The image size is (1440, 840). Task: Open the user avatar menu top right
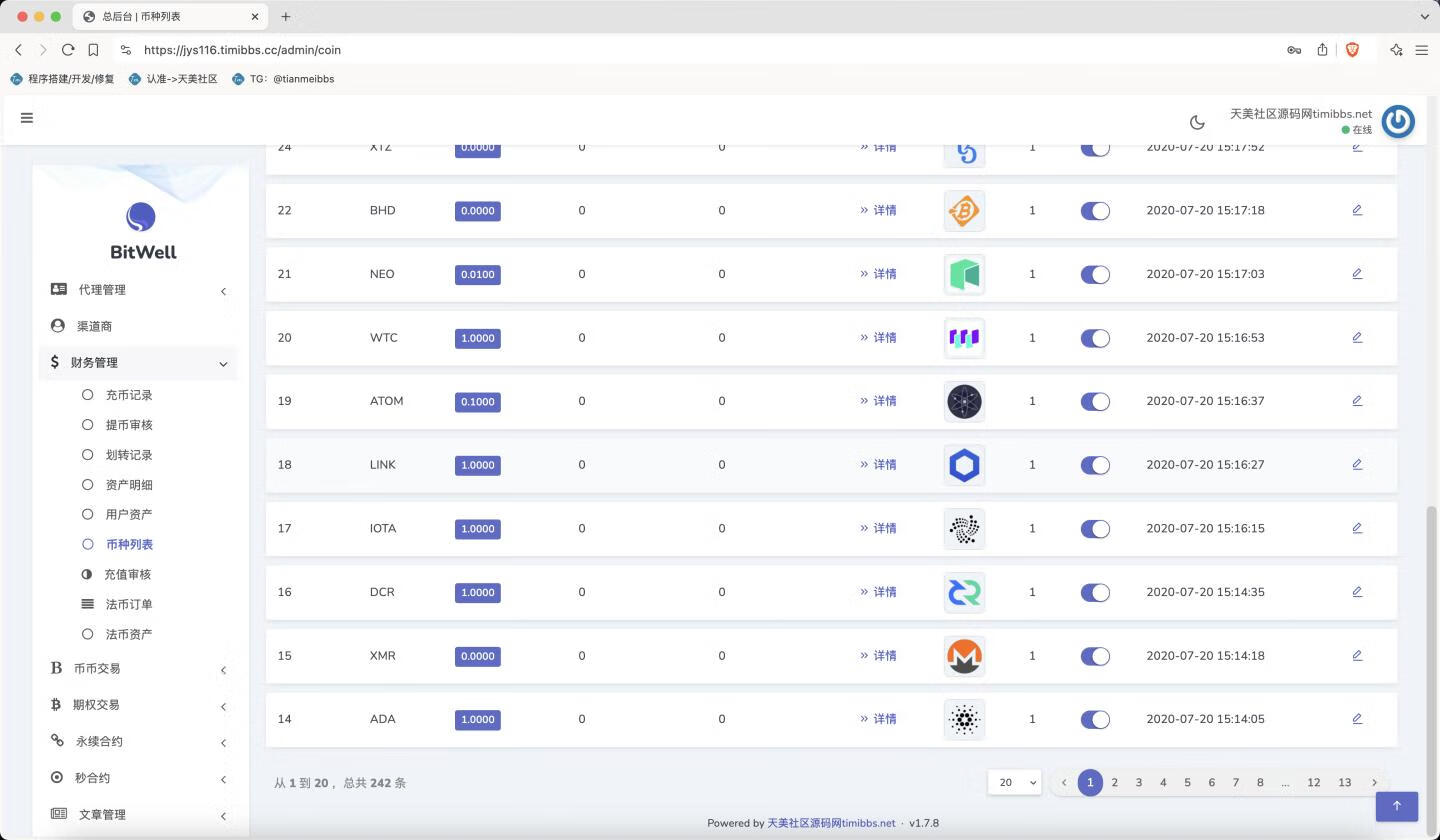[1397, 120]
